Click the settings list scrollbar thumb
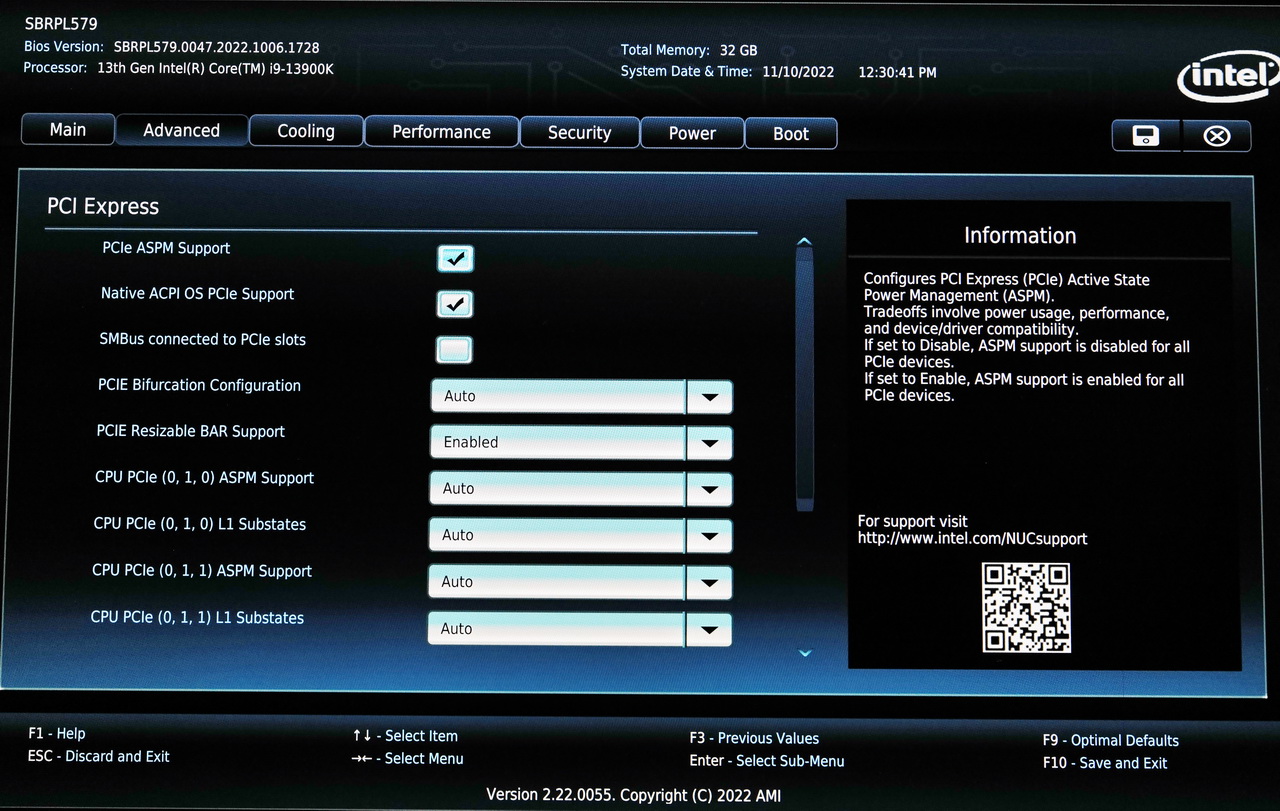This screenshot has width=1280, height=811. point(804,378)
